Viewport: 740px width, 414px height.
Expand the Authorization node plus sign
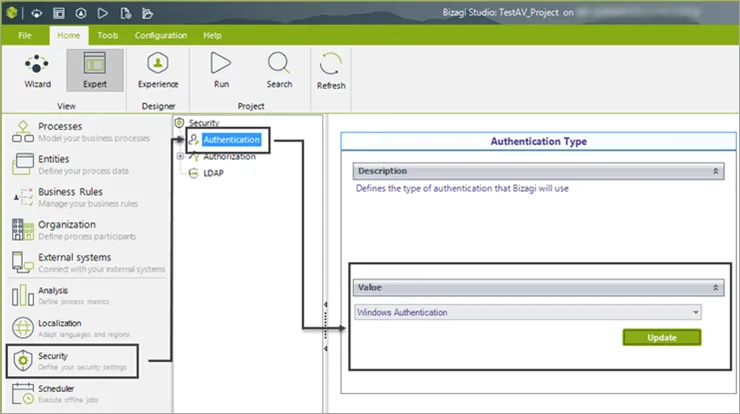click(180, 156)
